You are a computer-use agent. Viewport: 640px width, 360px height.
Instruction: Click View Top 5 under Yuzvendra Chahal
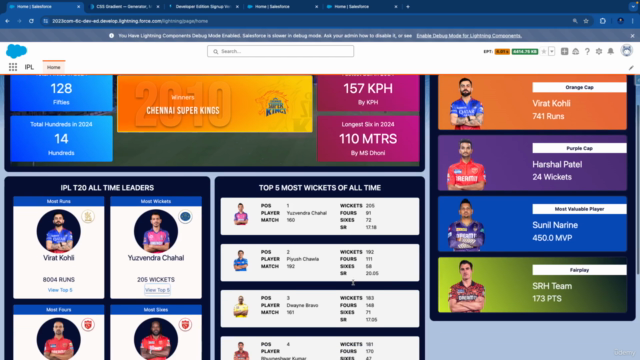tap(157, 290)
